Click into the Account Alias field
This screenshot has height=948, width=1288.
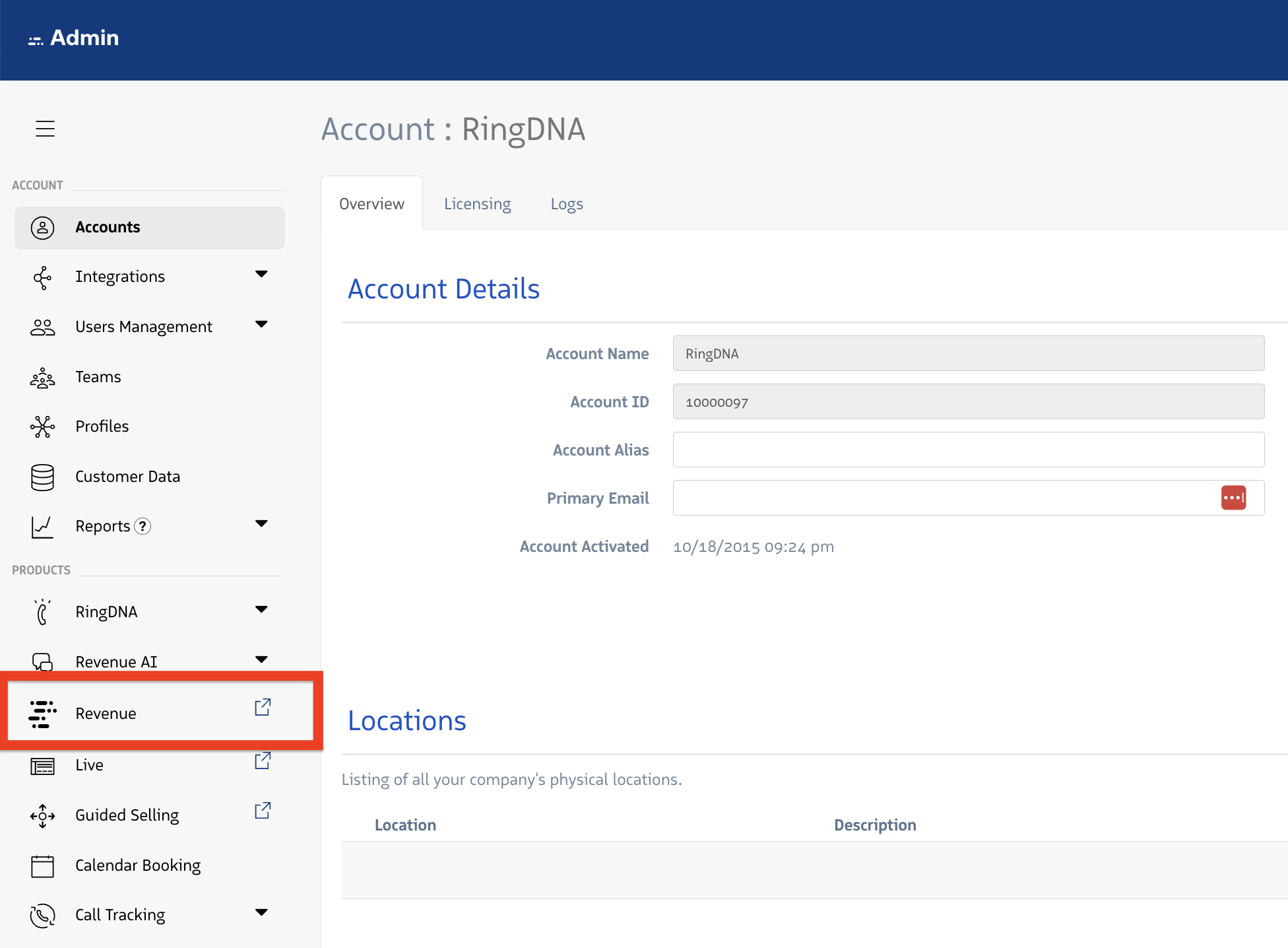tap(969, 450)
